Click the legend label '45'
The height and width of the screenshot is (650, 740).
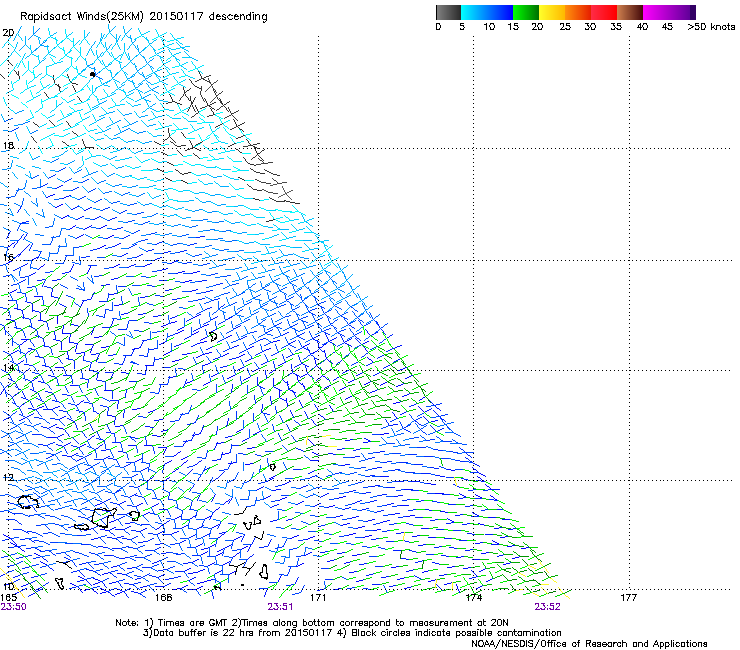coord(667,27)
